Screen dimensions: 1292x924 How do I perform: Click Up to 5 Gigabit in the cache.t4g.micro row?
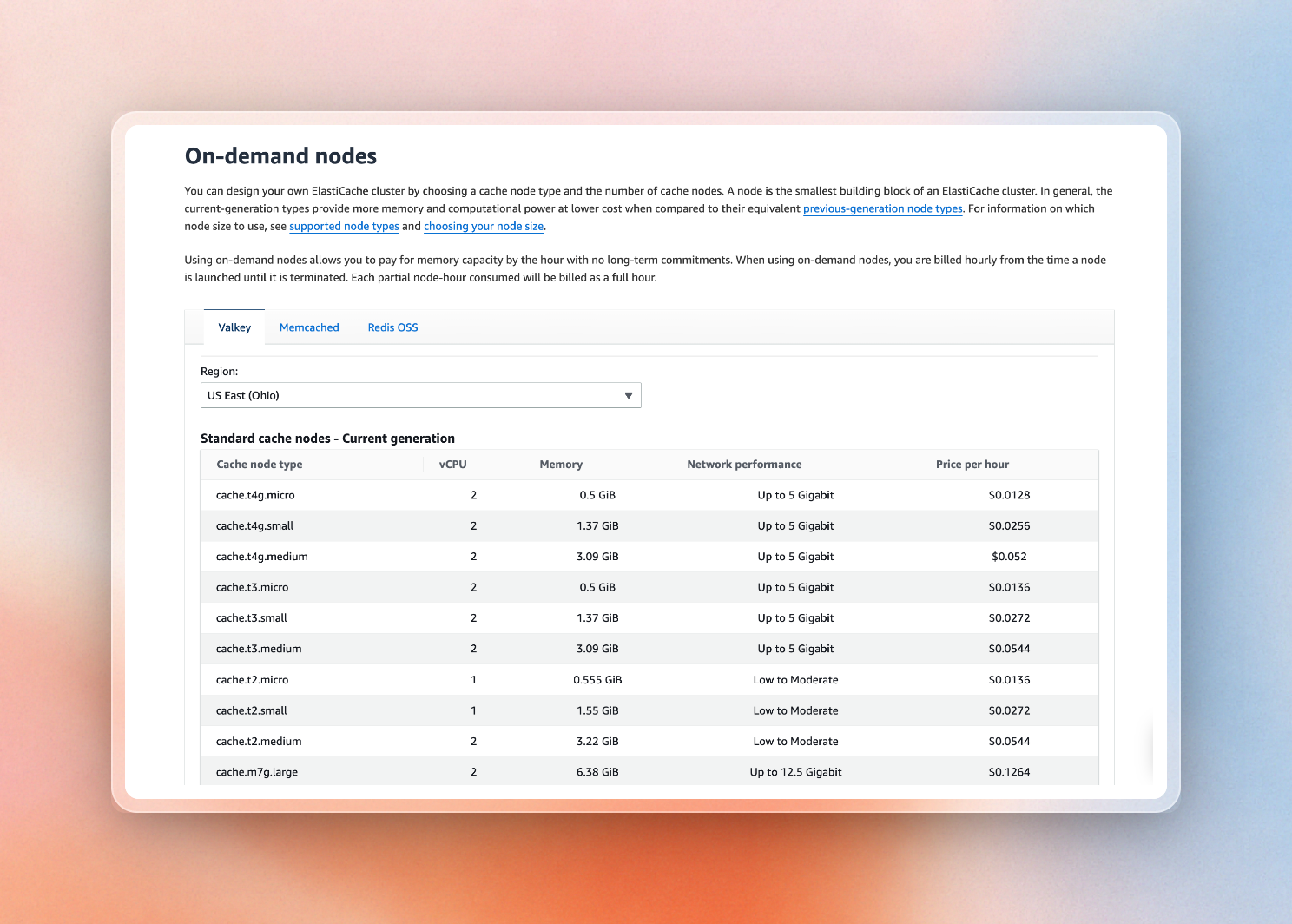point(795,495)
